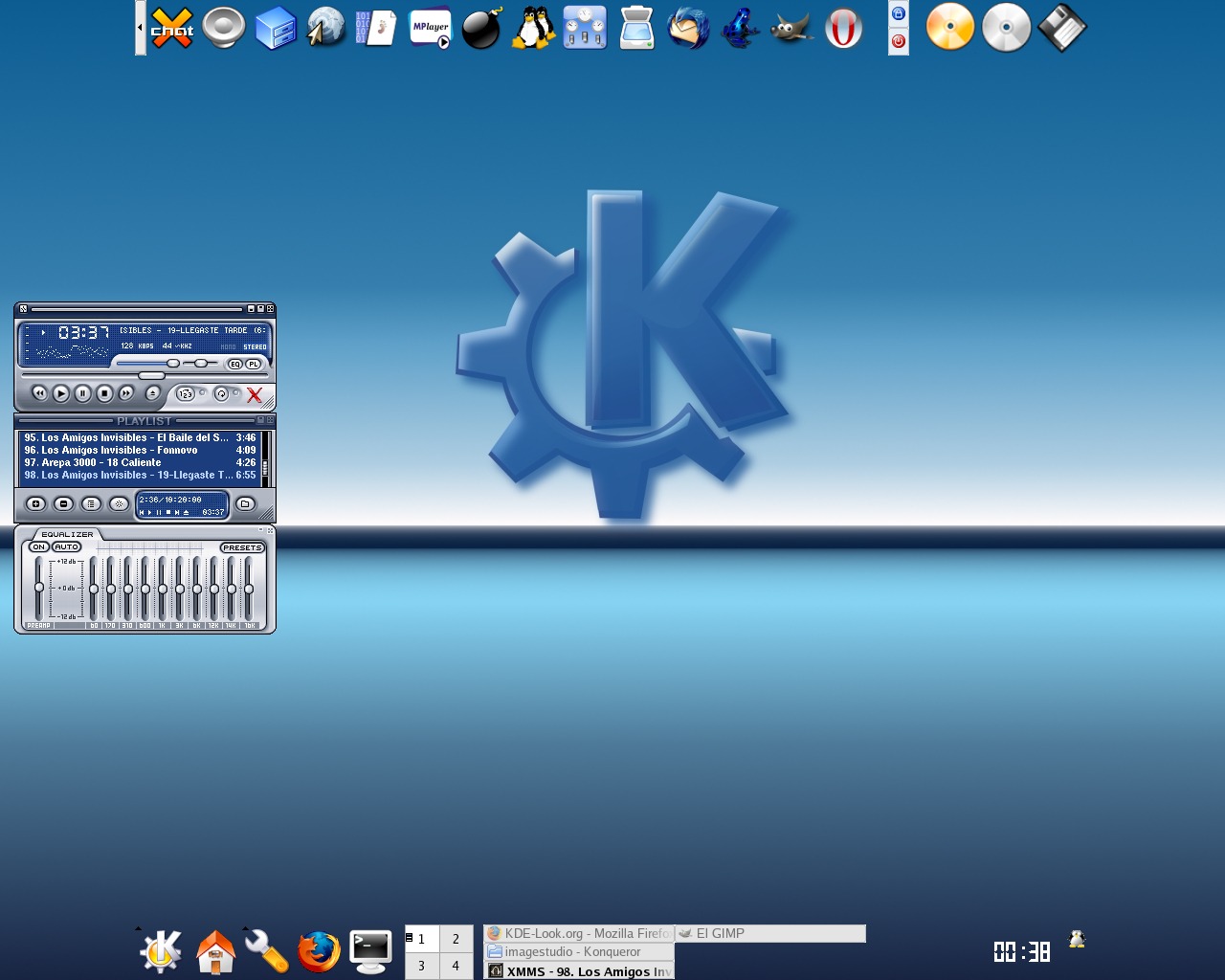Click the red X button in XMMS
Viewport: 1225px width, 980px height.
tap(255, 394)
